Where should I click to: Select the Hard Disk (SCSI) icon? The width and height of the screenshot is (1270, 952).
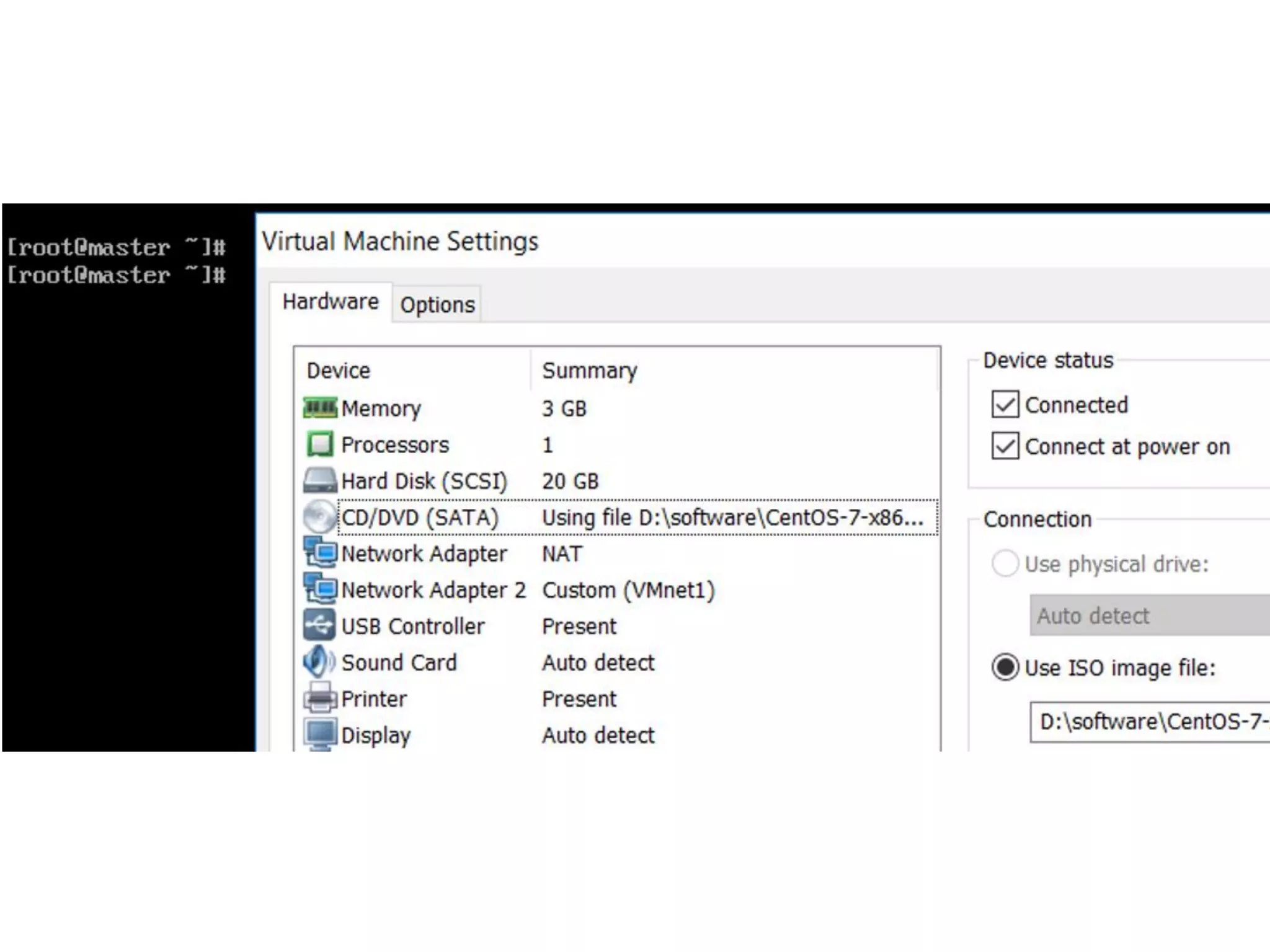point(320,480)
